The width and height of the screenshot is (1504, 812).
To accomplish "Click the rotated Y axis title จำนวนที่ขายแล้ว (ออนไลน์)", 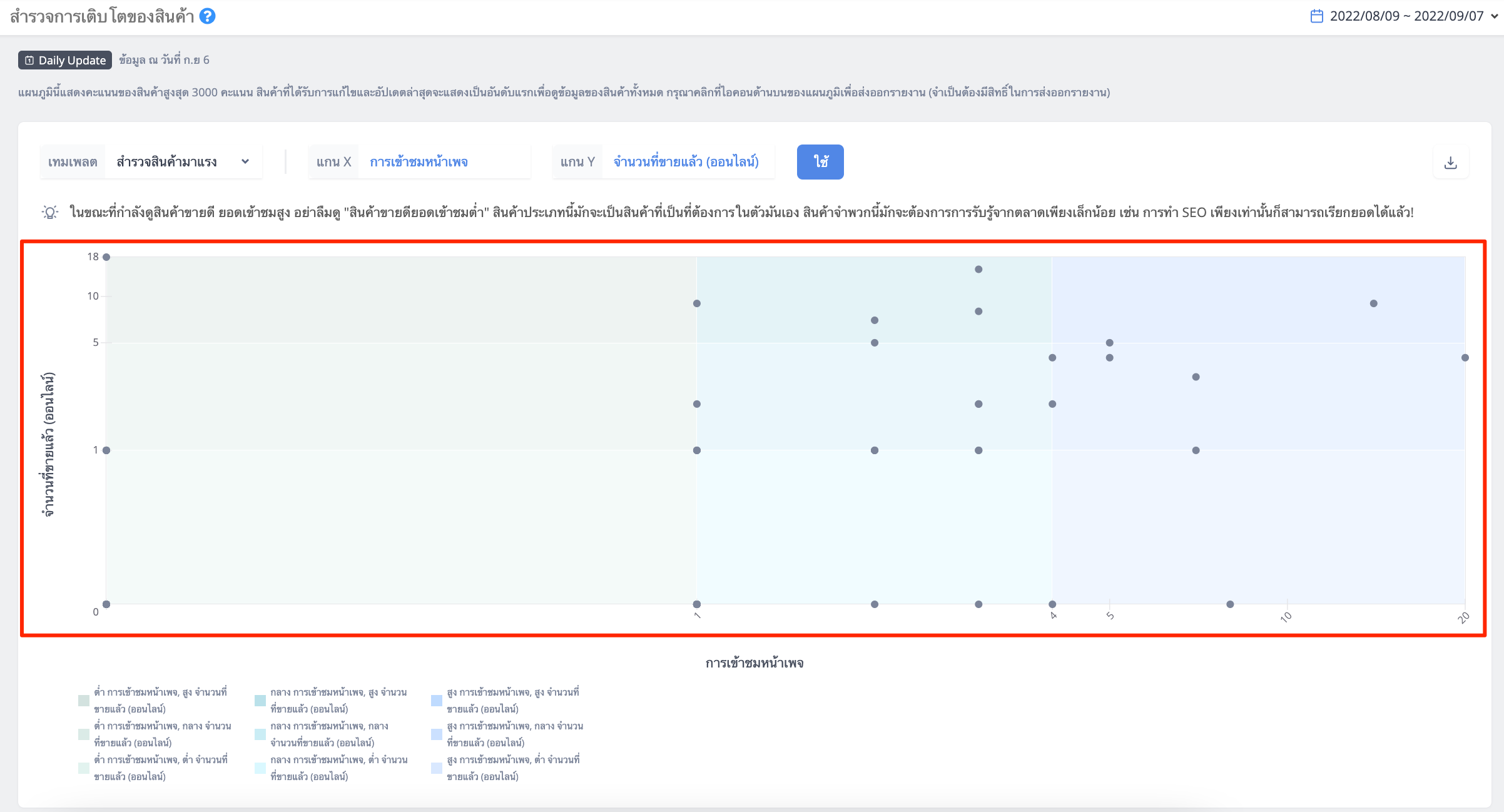I will coord(48,445).
